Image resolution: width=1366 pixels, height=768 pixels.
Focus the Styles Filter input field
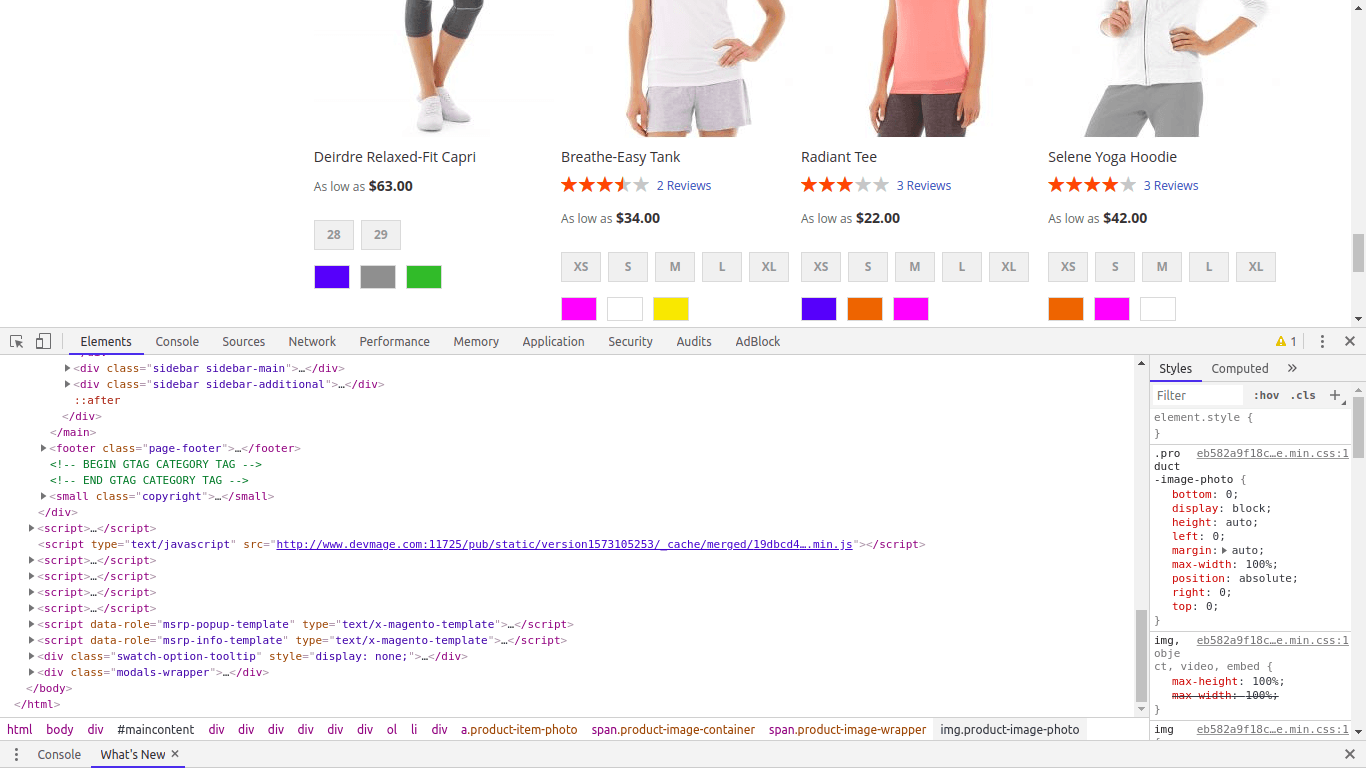coord(1198,395)
